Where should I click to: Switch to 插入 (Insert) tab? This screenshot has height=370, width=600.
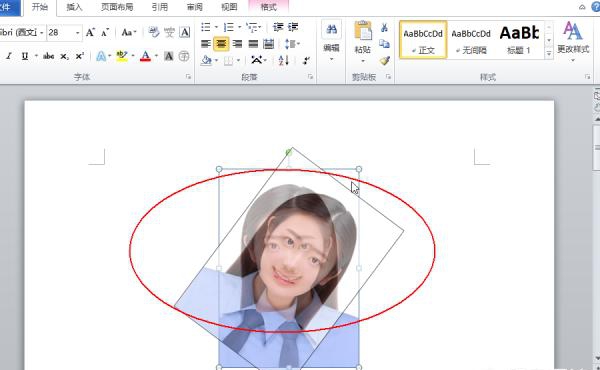coord(74,7)
